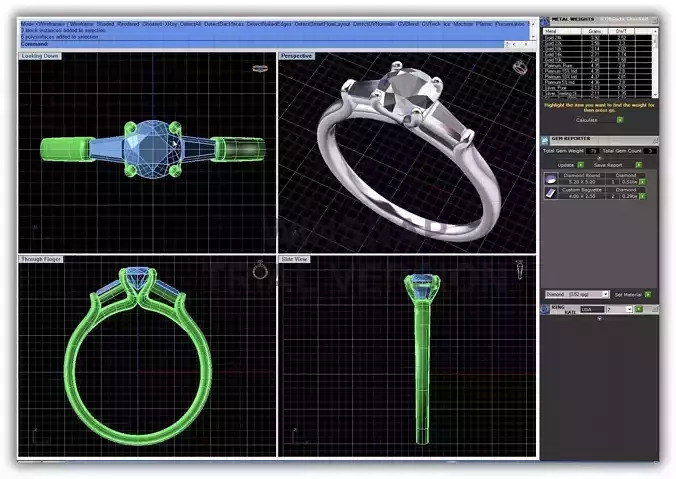Expand the arrow below the Ring Rail panel

tap(599, 318)
